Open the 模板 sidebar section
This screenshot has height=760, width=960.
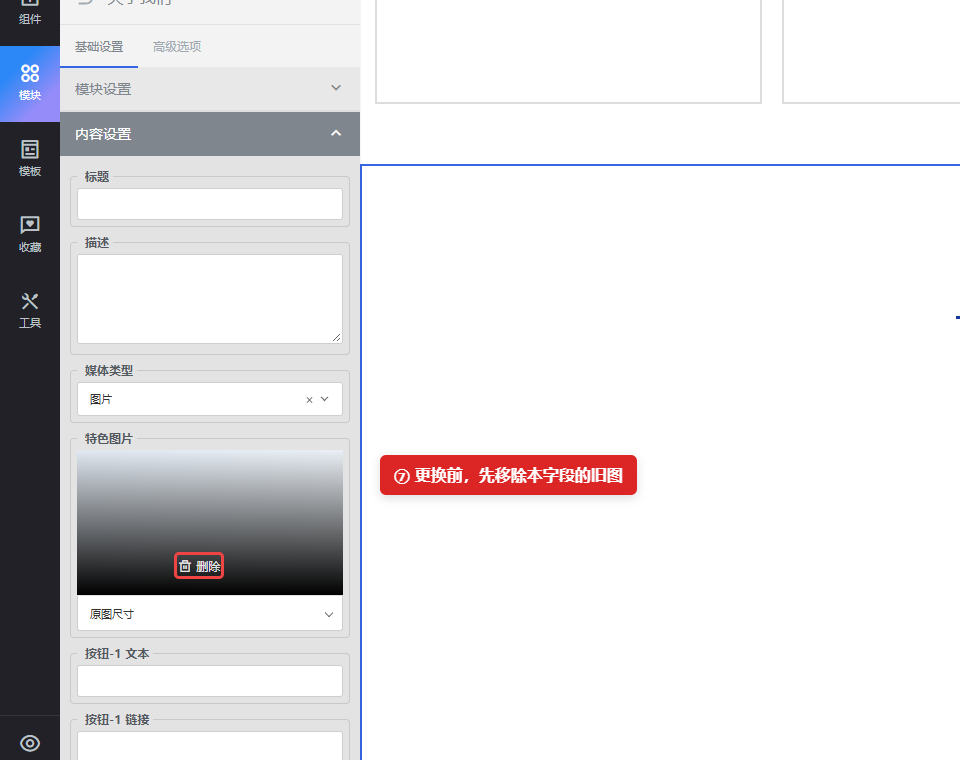29,159
